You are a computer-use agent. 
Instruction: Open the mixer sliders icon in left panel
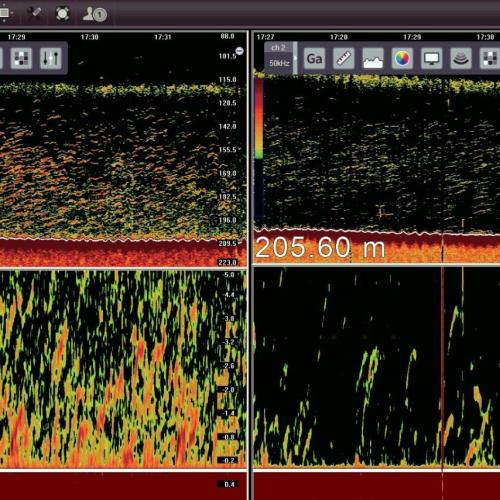click(x=51, y=58)
